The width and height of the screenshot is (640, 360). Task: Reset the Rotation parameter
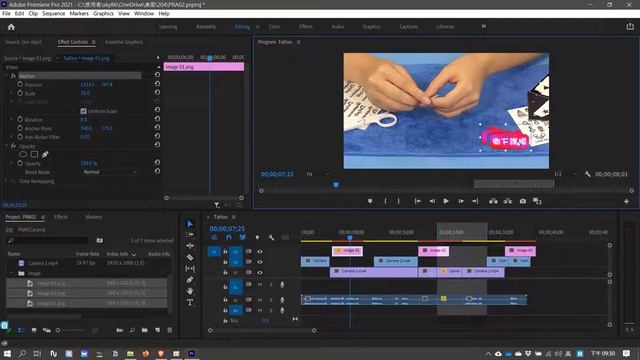157,119
